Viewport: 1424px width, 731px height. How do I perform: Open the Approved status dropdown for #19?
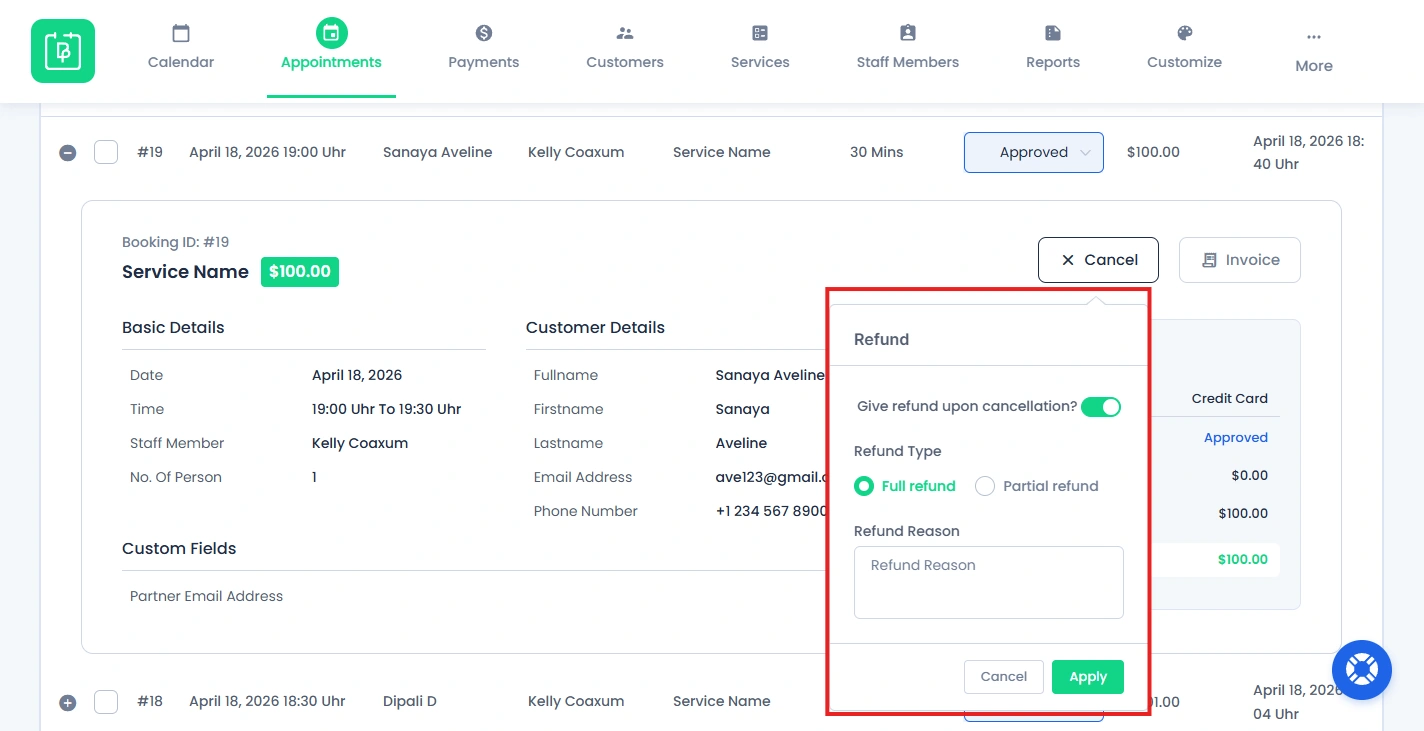[1034, 152]
